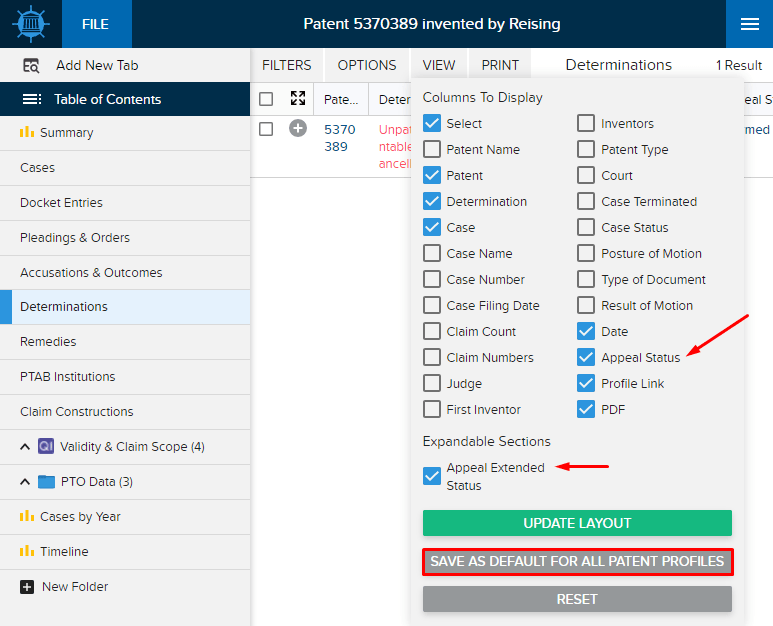Collapse the PTO Data section chevron
The image size is (773, 626).
tap(25, 482)
